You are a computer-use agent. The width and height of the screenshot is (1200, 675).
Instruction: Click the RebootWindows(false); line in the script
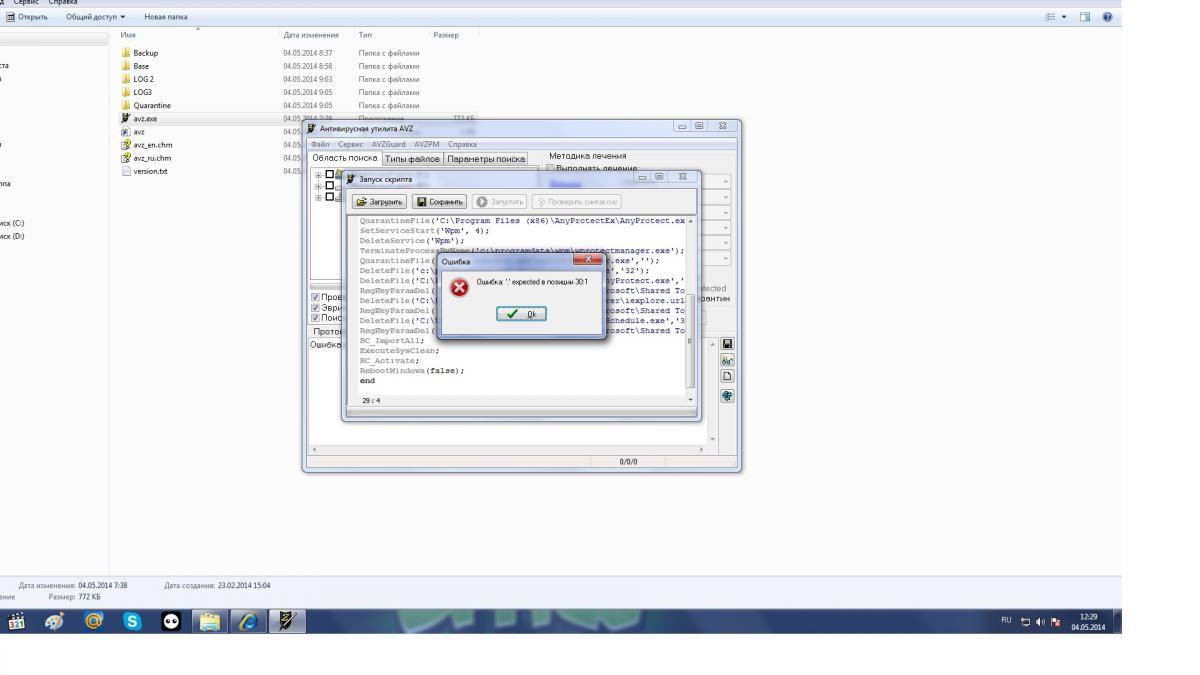tap(412, 371)
